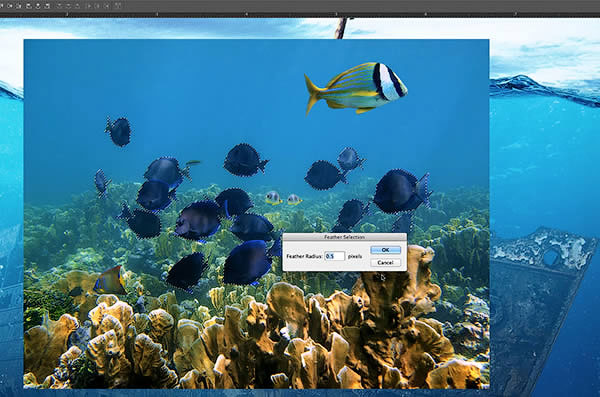Click the Align left edges icon
This screenshot has height=397, width=600.
tap(29, 6)
